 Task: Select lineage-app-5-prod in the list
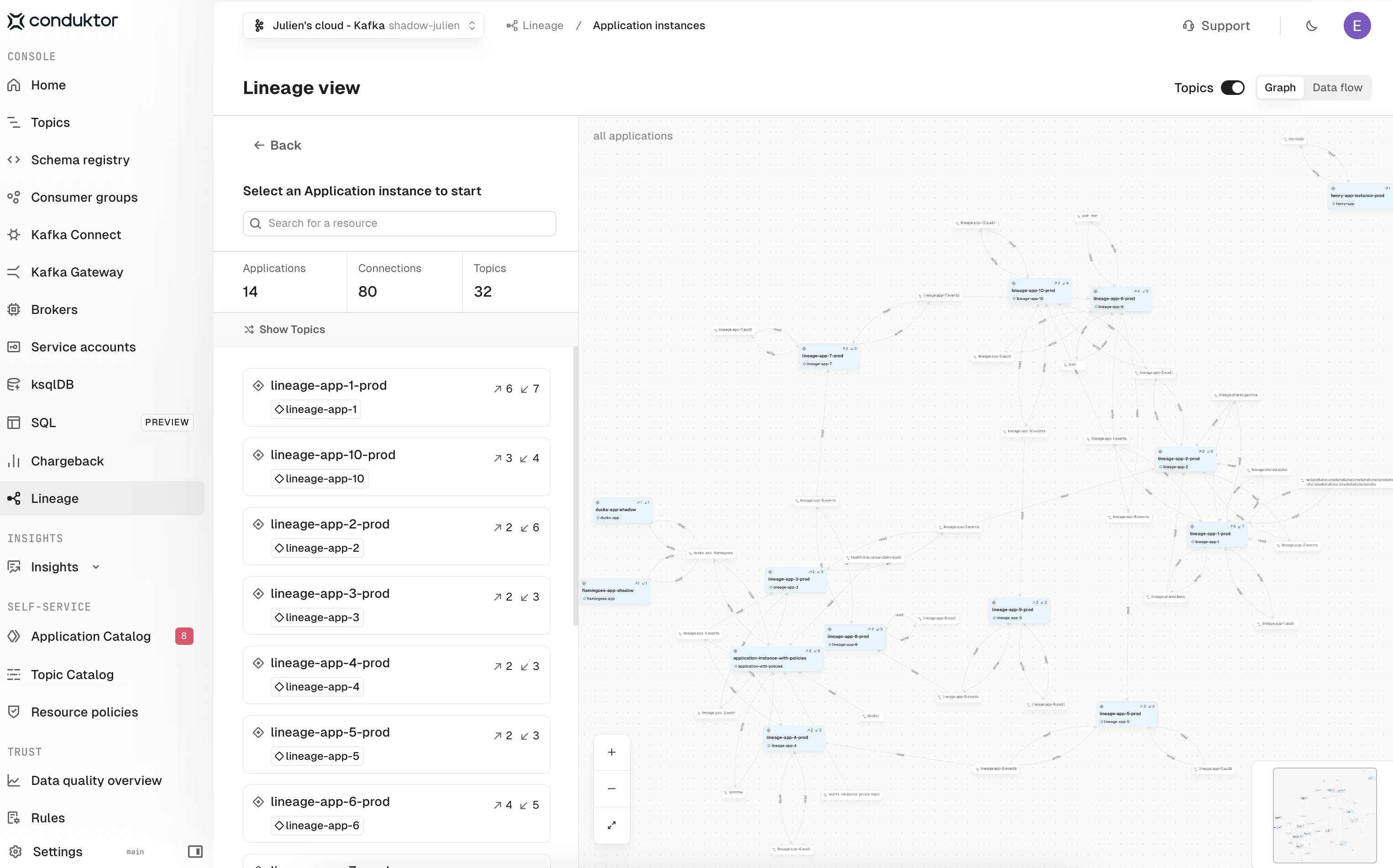(x=397, y=744)
